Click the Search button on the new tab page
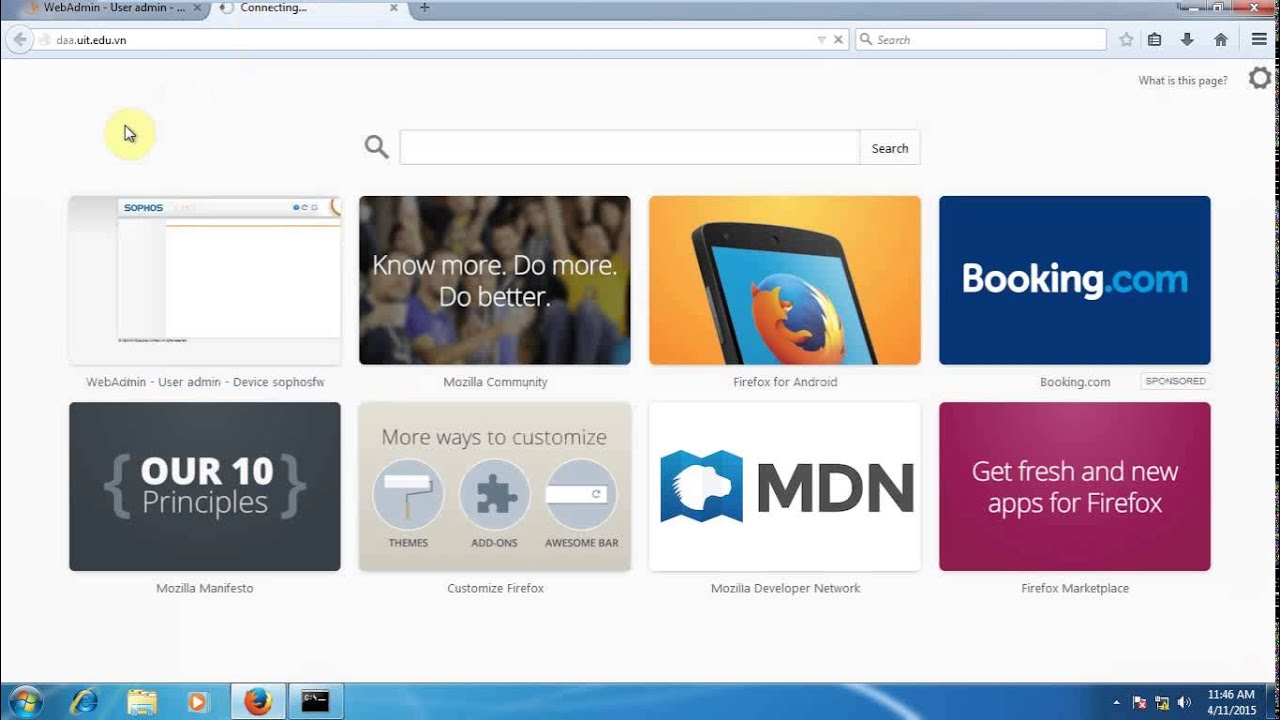Viewport: 1280px width, 720px height. [x=890, y=148]
